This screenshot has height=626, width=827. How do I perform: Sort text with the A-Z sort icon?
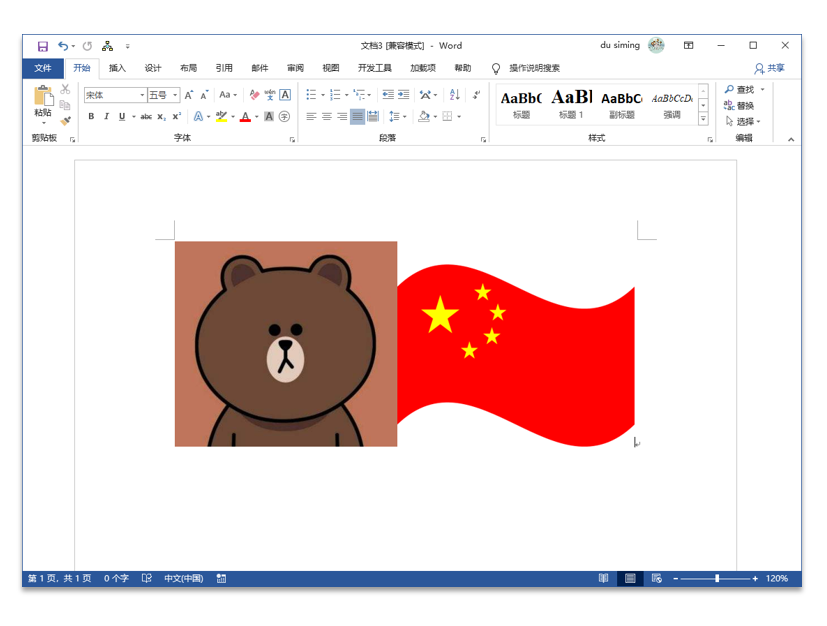coord(455,95)
